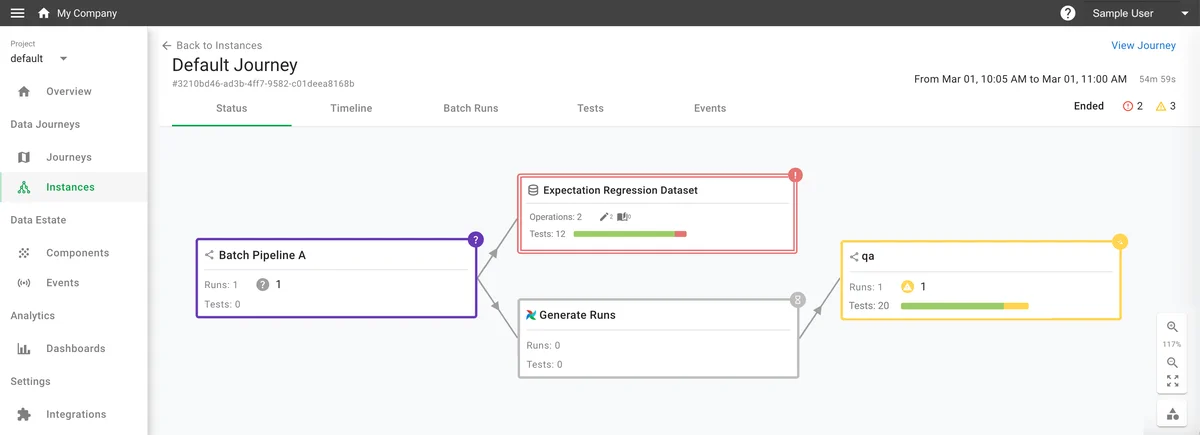Open Dashboards in the sidebar
The width and height of the screenshot is (1200, 435).
tap(75, 348)
